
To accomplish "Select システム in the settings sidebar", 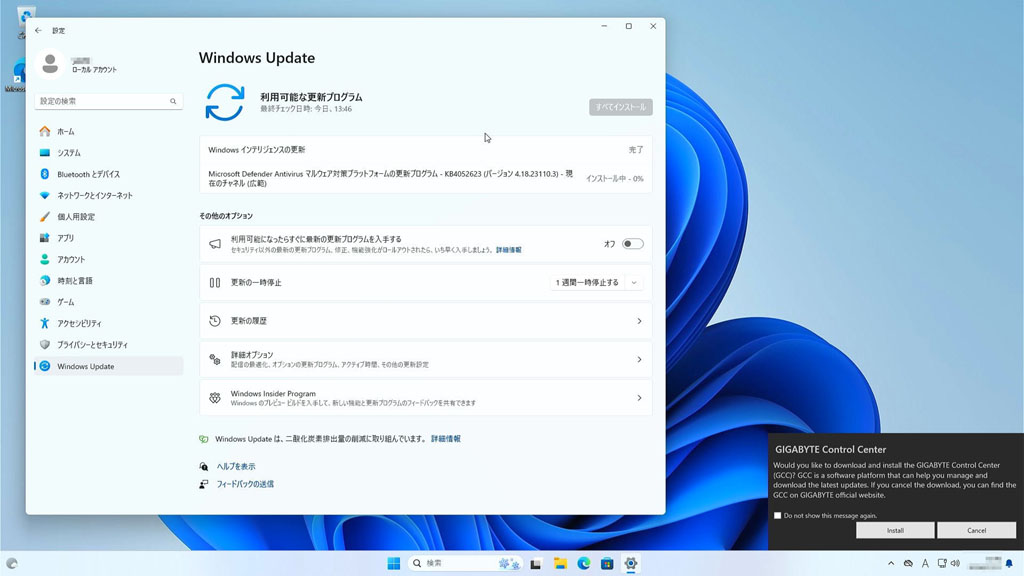I will [x=69, y=153].
